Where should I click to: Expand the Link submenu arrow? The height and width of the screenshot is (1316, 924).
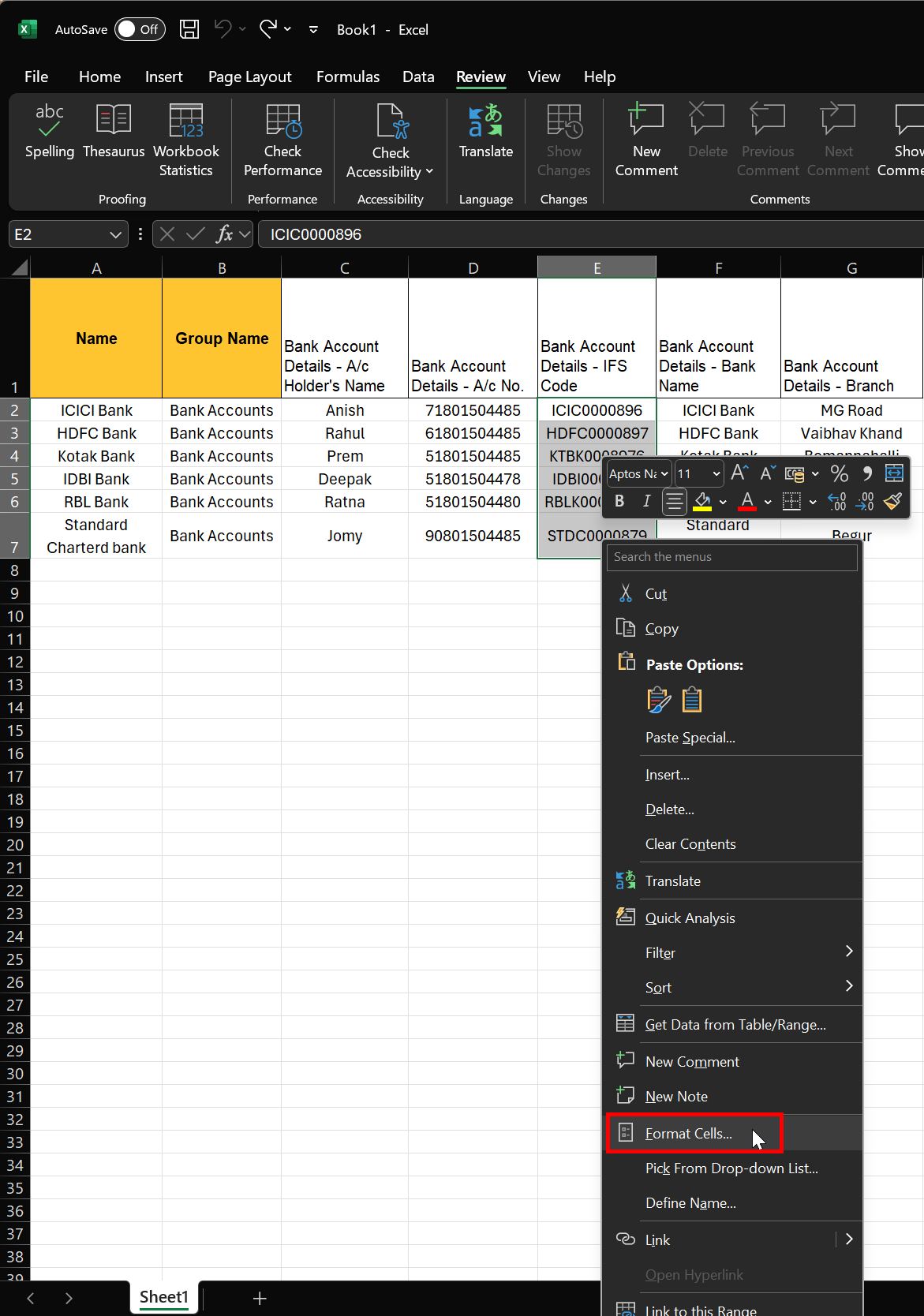coord(849,1239)
